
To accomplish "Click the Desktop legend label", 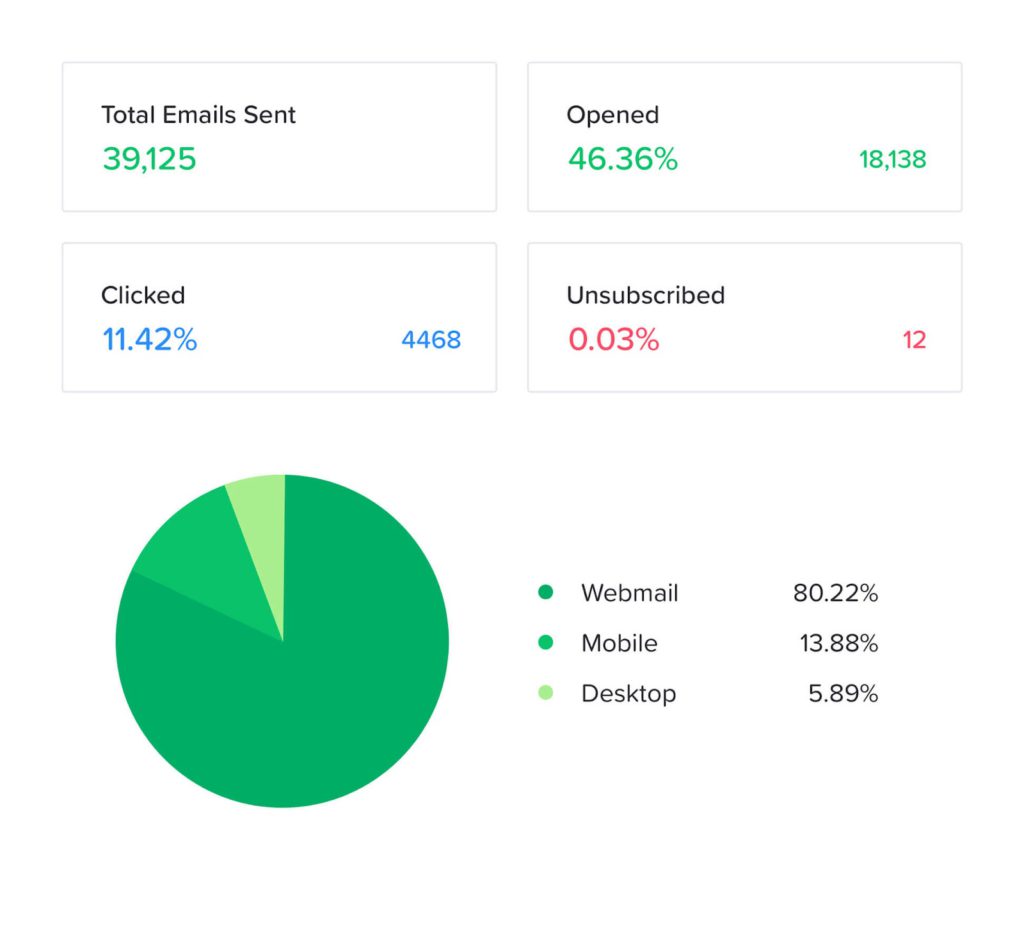I will (x=628, y=693).
